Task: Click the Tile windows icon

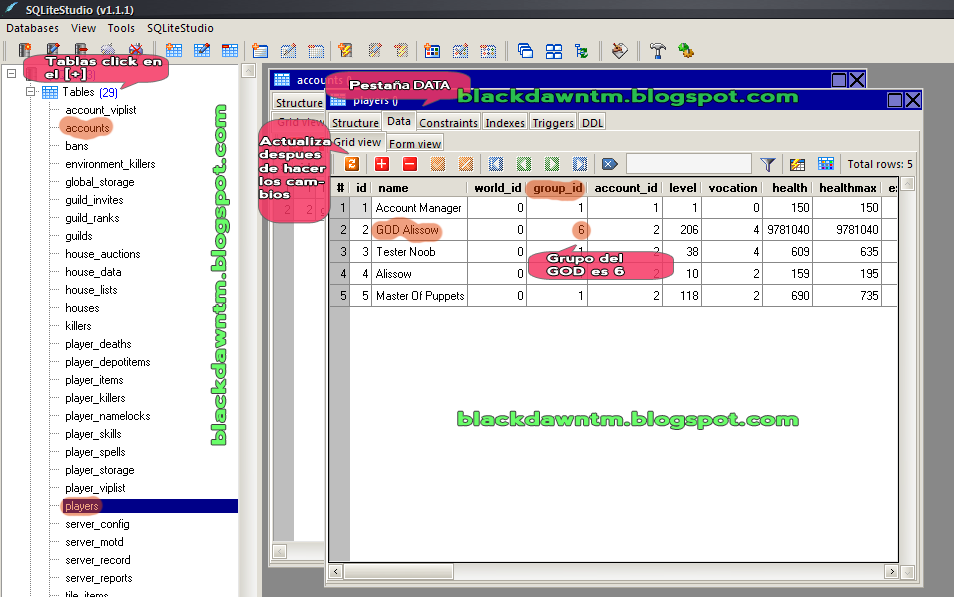Action: (554, 51)
